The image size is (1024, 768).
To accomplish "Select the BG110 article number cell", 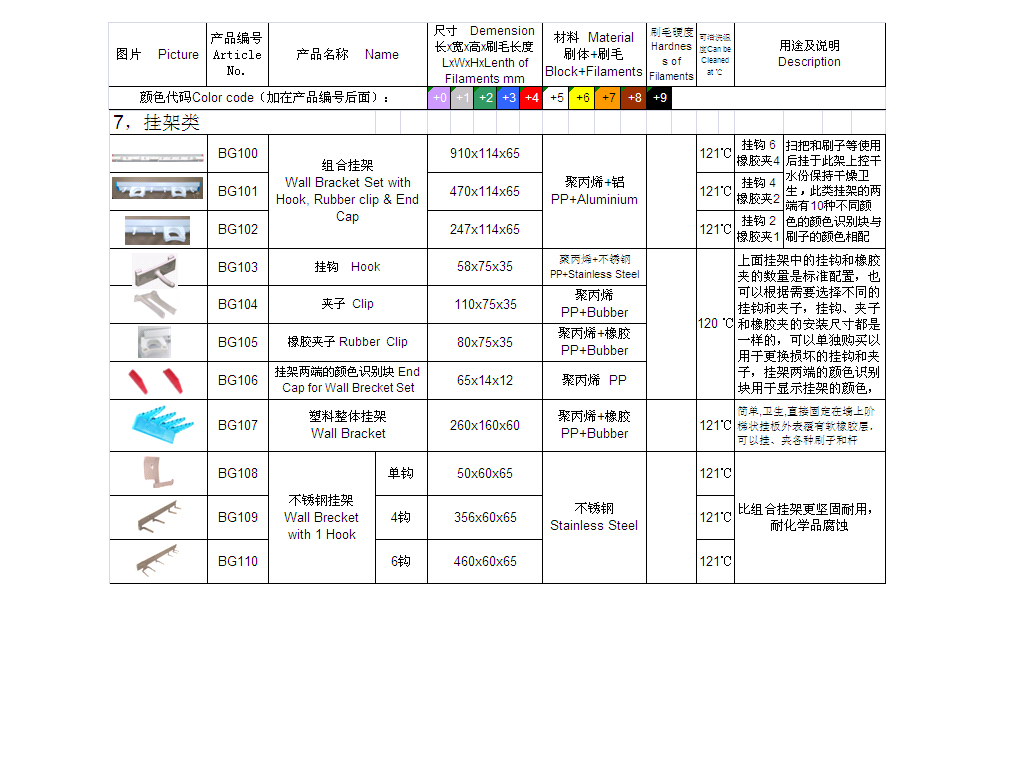I will [x=238, y=562].
